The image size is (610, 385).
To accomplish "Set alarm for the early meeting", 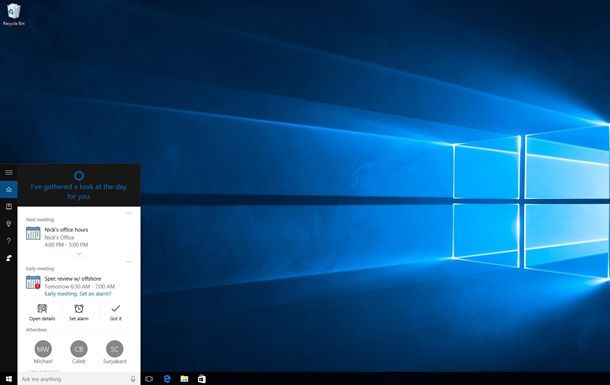I will click(x=79, y=312).
